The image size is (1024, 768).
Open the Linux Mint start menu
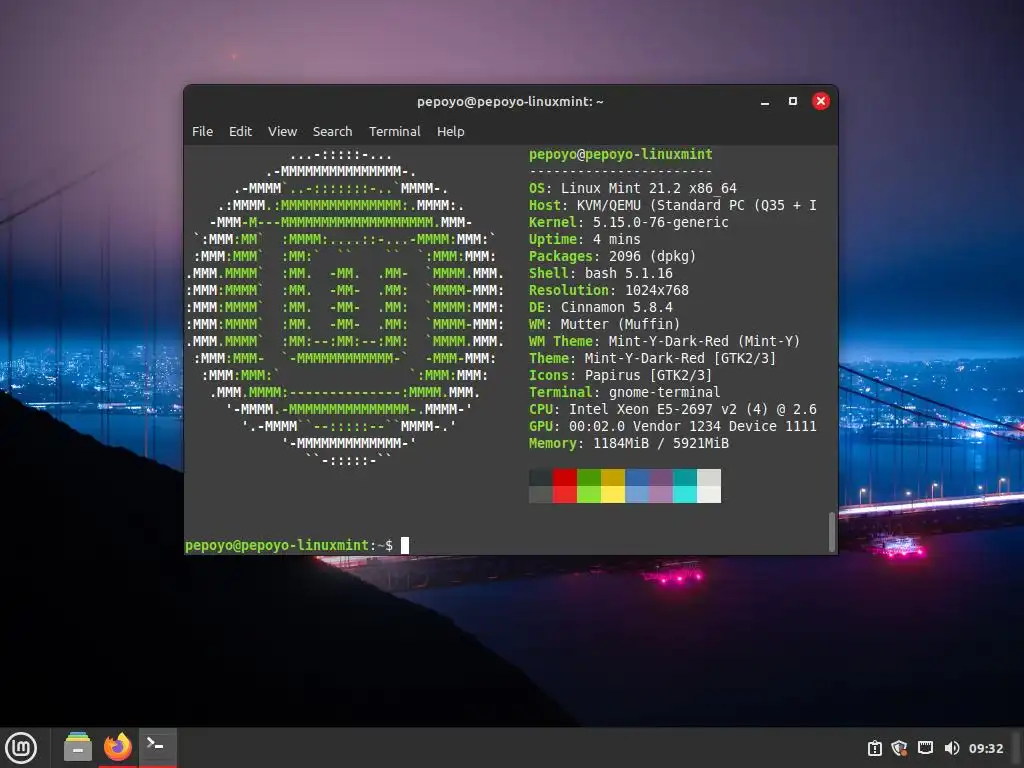21,747
